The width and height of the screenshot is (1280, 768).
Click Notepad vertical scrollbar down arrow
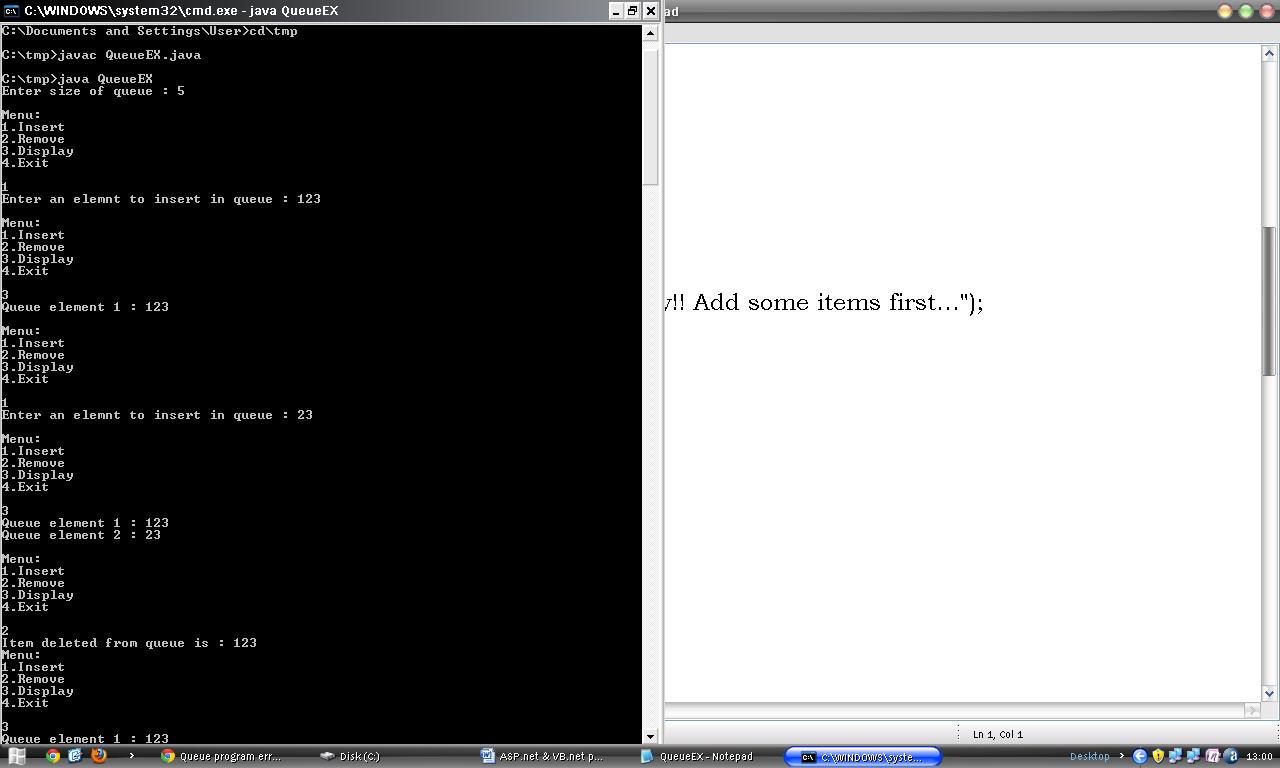tap(1269, 694)
